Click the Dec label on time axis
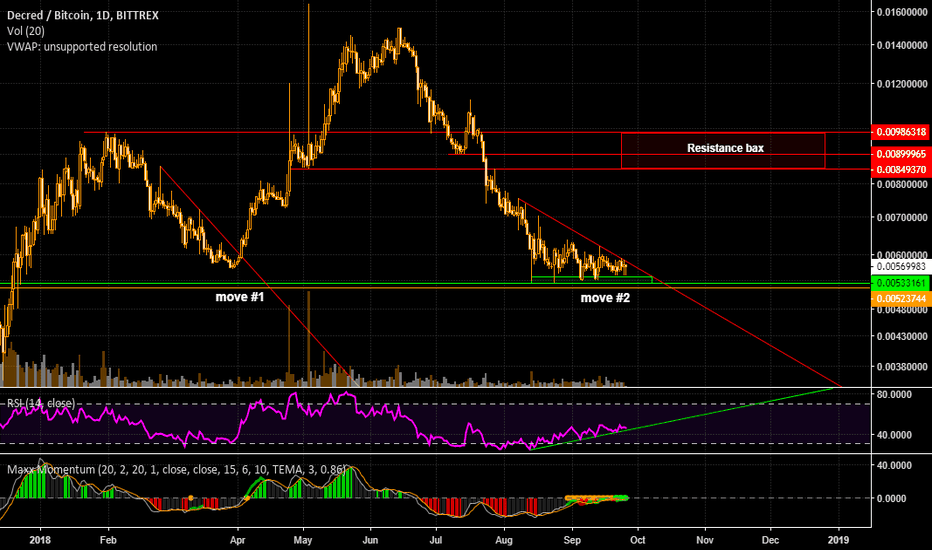Image resolution: width=932 pixels, height=550 pixels. 770,540
